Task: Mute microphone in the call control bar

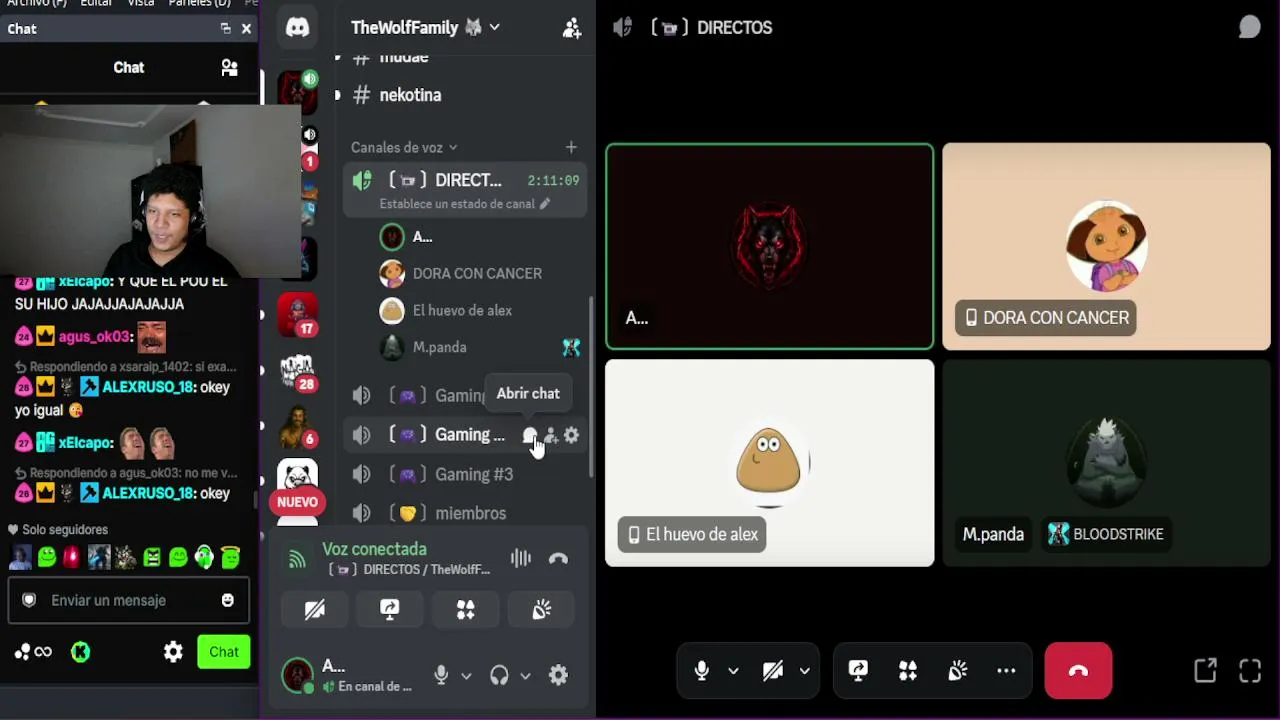Action: click(x=702, y=671)
